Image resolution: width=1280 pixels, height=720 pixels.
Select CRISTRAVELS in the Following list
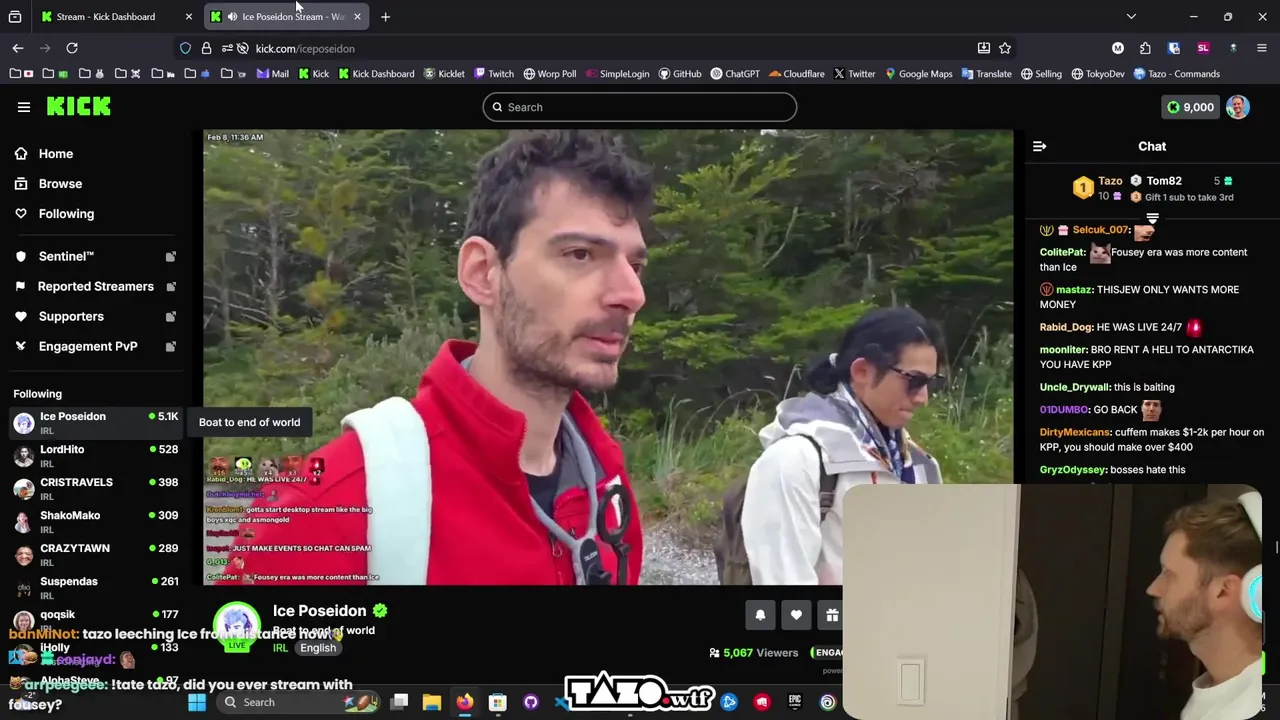pyautogui.click(x=95, y=489)
